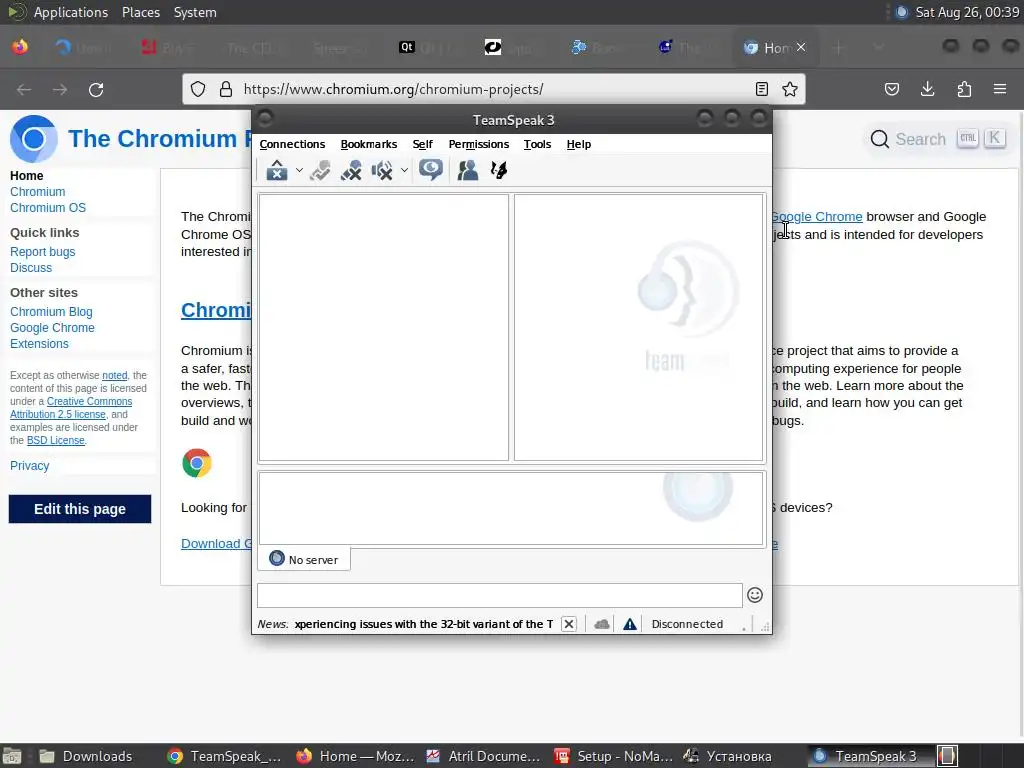
Task: Open the Places menu in top panel
Action: click(x=141, y=12)
